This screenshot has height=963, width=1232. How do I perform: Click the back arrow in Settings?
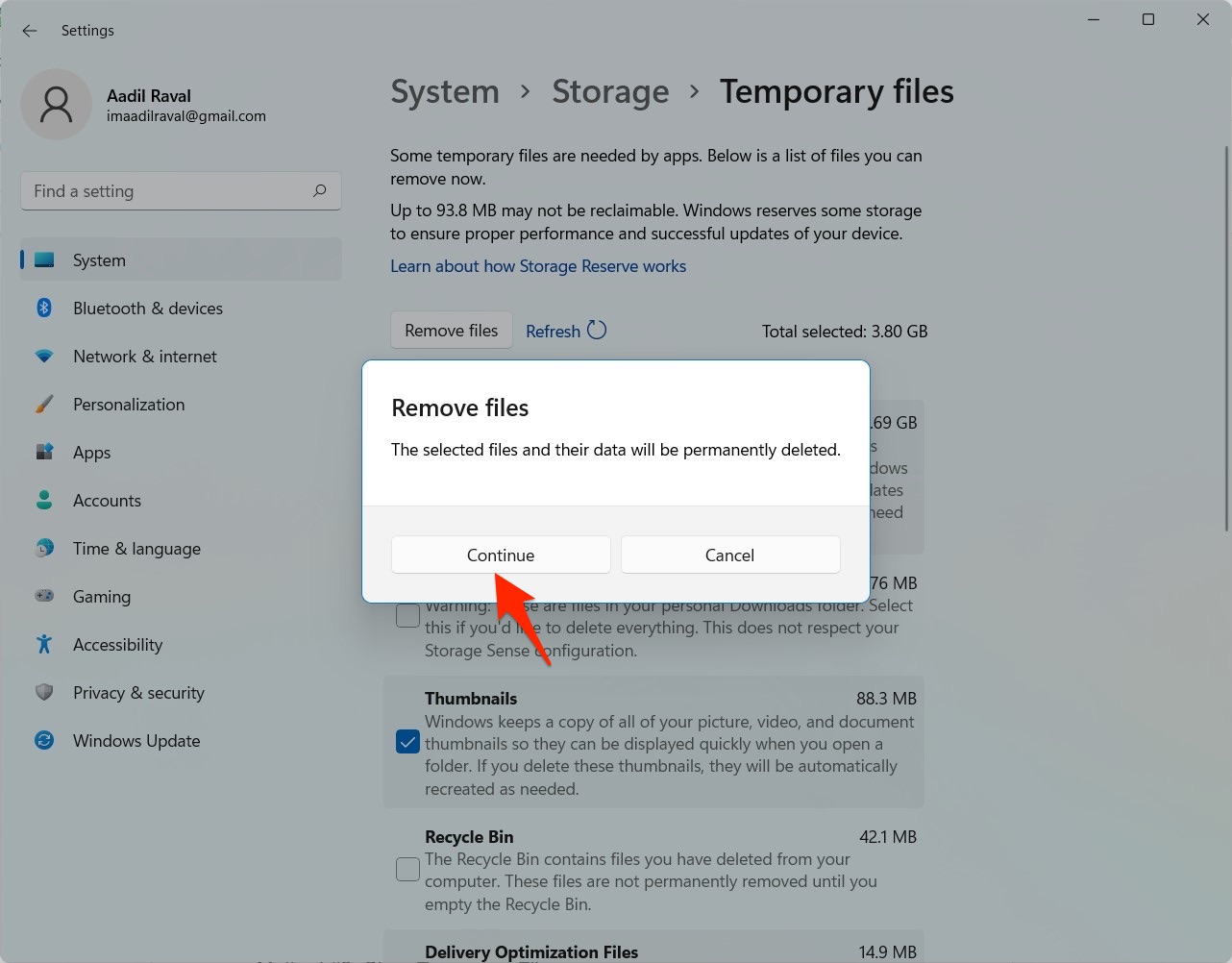tap(30, 31)
